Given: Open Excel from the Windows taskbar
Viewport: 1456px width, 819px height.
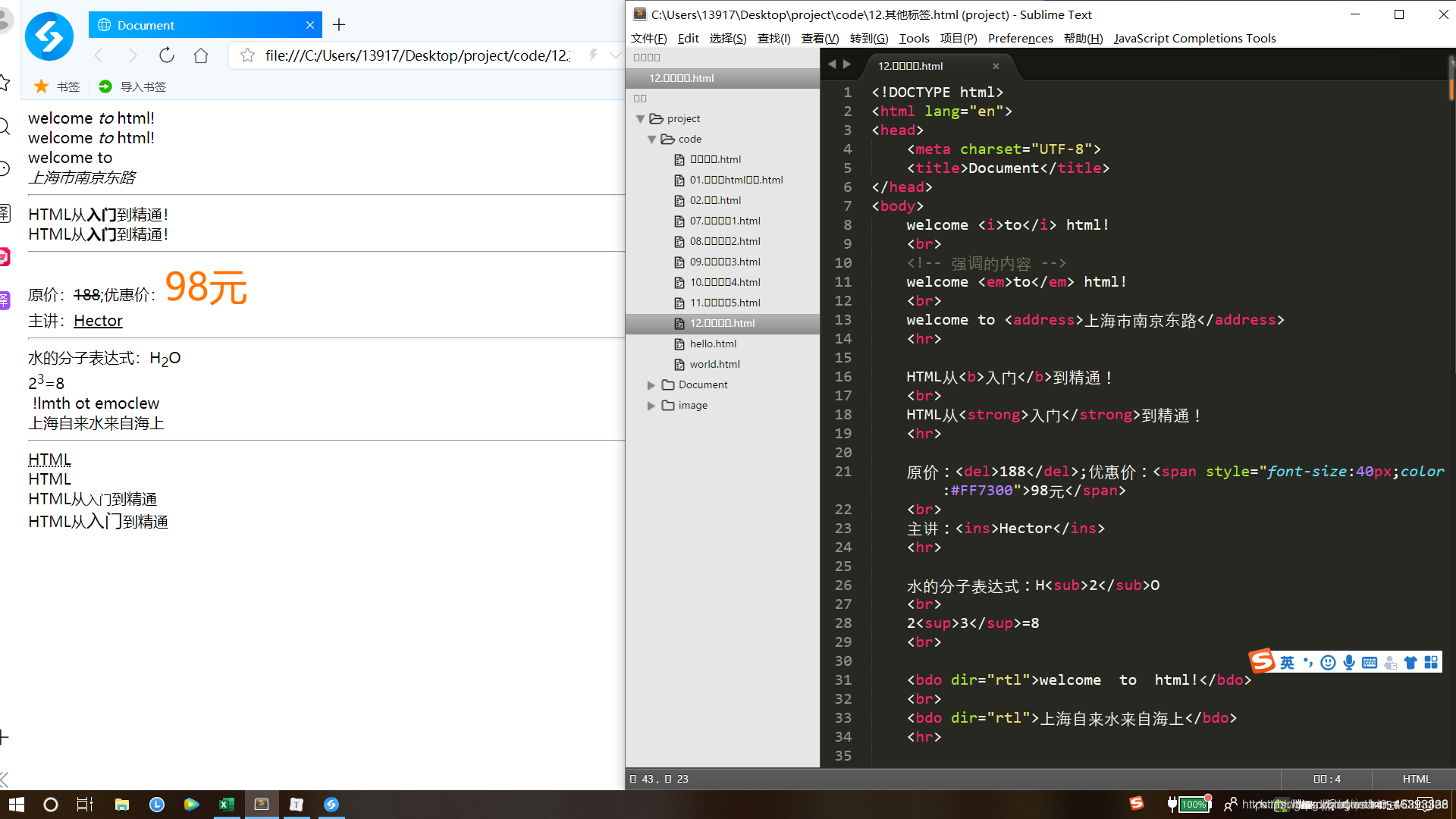Looking at the screenshot, I should (226, 805).
